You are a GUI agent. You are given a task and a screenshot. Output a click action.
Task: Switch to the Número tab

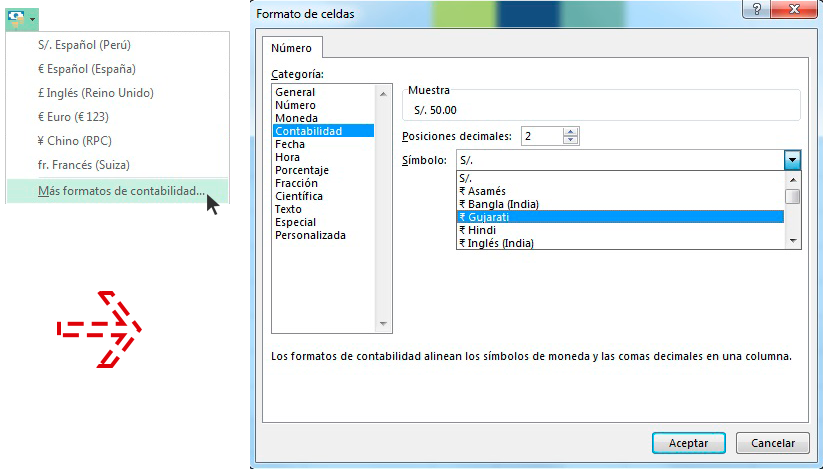tap(291, 48)
